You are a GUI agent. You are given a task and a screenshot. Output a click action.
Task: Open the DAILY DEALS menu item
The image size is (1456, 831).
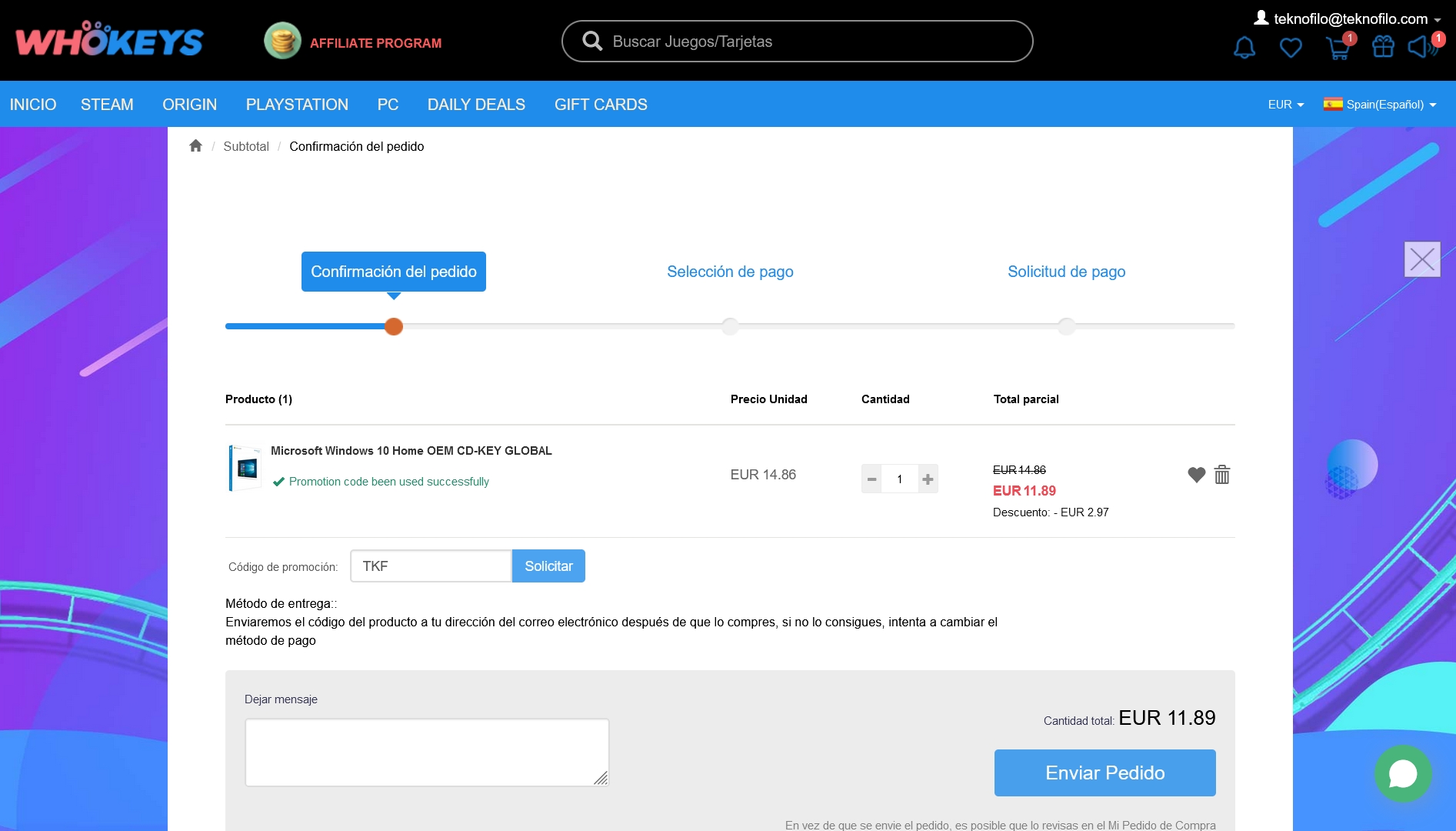[x=476, y=105]
